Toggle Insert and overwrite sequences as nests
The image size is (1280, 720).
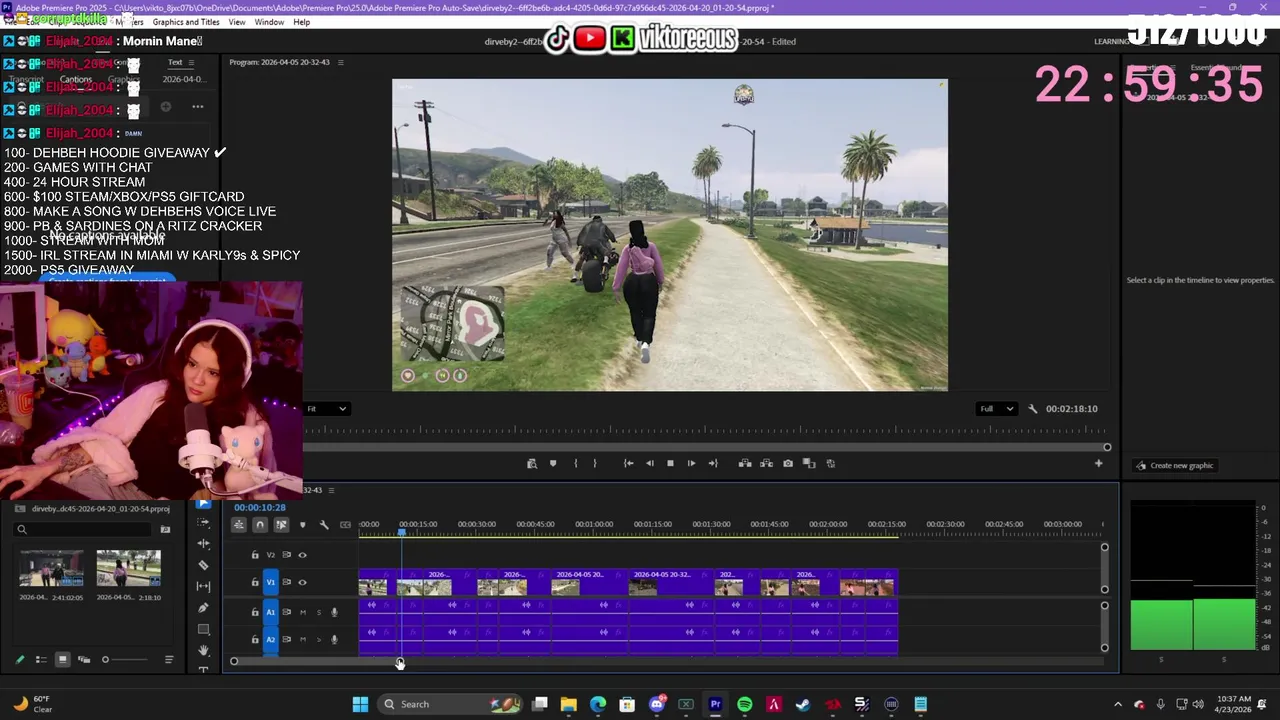click(239, 524)
